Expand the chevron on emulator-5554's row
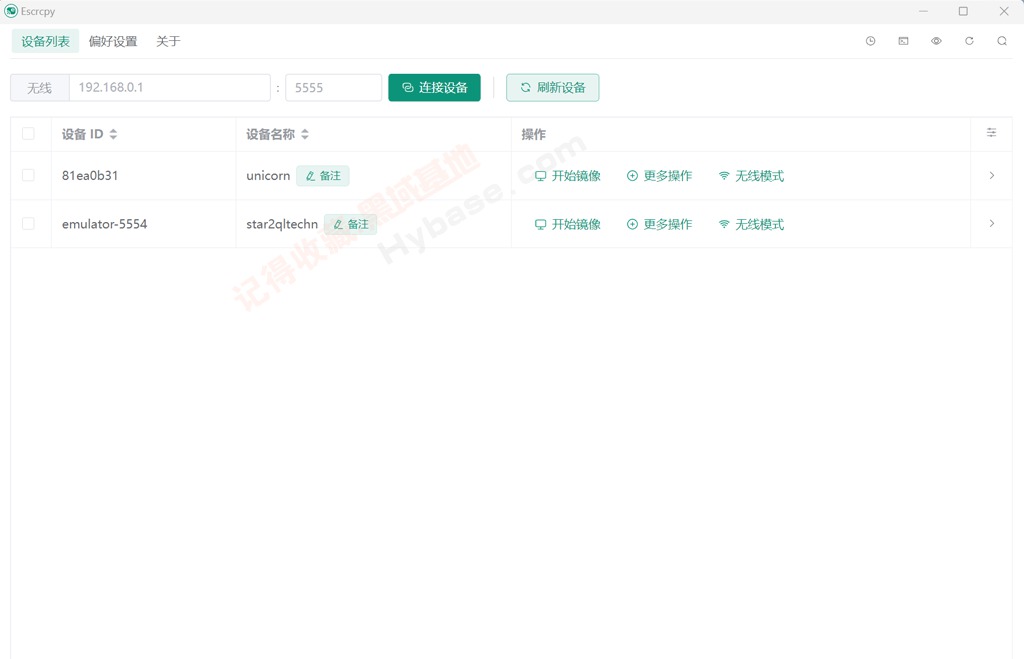Viewport: 1024px width, 659px height. (x=991, y=224)
